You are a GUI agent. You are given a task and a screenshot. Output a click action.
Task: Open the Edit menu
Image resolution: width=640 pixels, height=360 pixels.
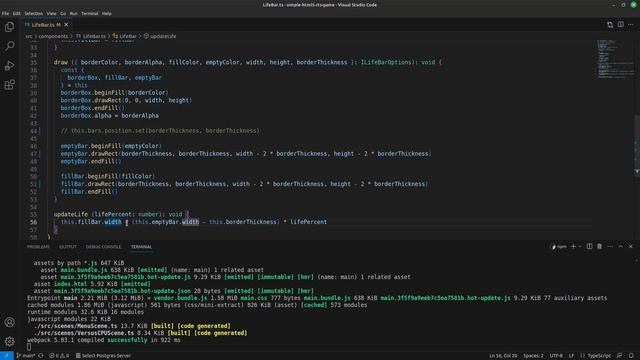point(16,13)
